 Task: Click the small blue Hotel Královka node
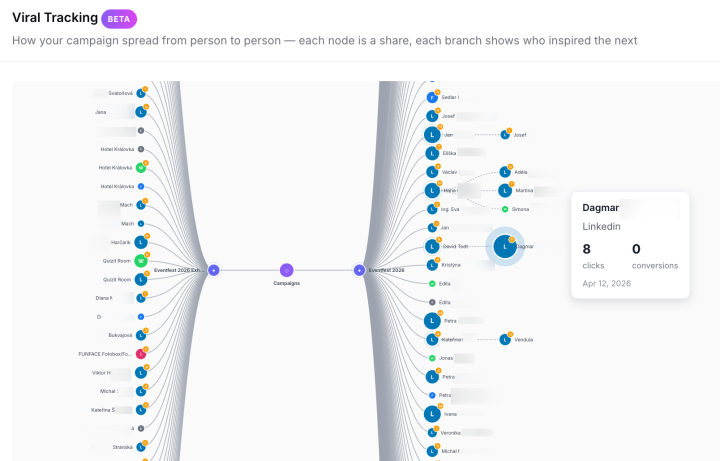tap(141, 186)
